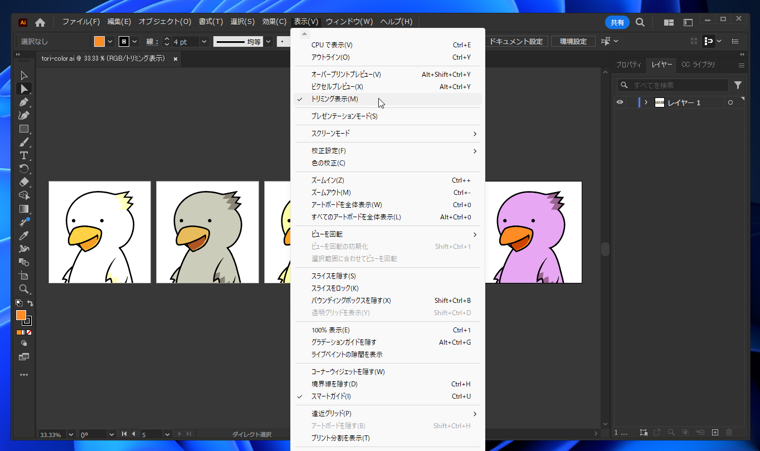Click the 共有 share button
Viewport: 760px width, 451px height.
click(617, 22)
